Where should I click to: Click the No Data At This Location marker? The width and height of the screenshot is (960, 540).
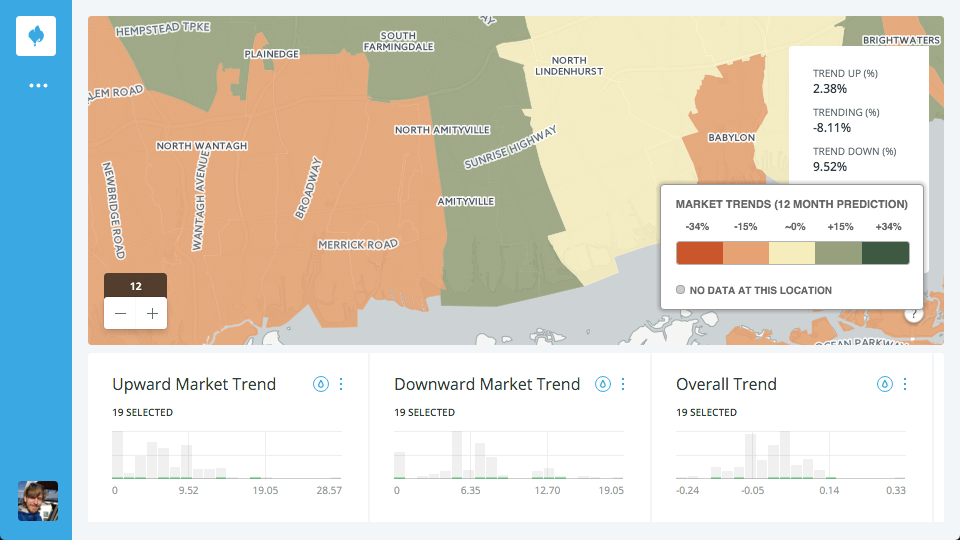pos(680,290)
